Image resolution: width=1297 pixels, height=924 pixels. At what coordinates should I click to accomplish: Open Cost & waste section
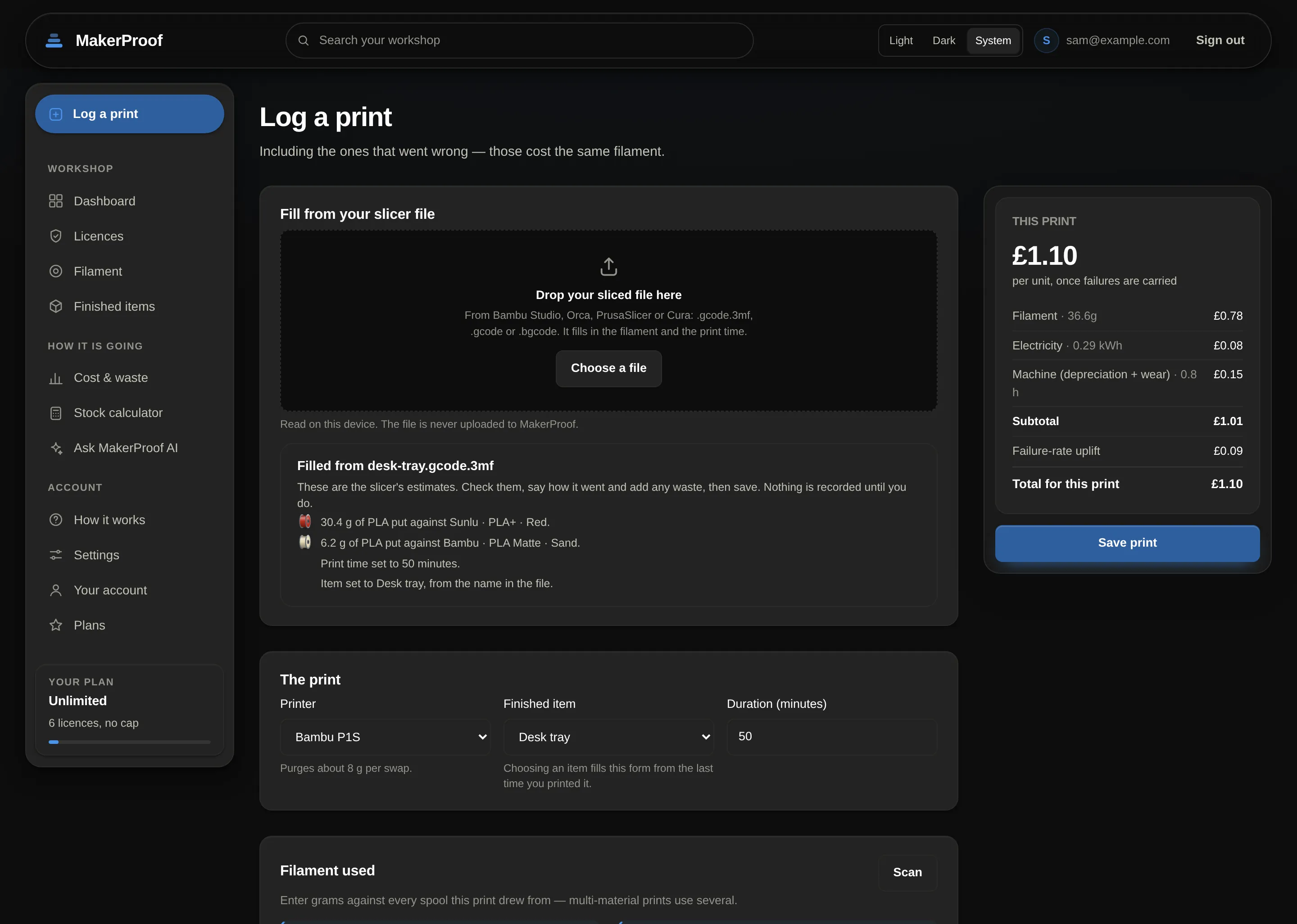(x=130, y=378)
